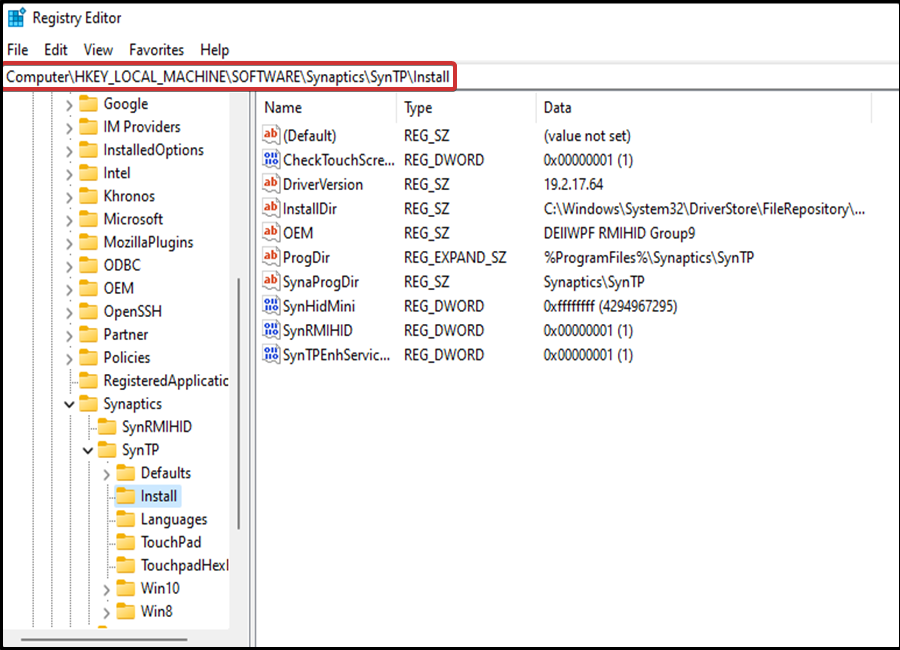Click the Registry Editor app icon
The image size is (900, 650).
tap(16, 18)
